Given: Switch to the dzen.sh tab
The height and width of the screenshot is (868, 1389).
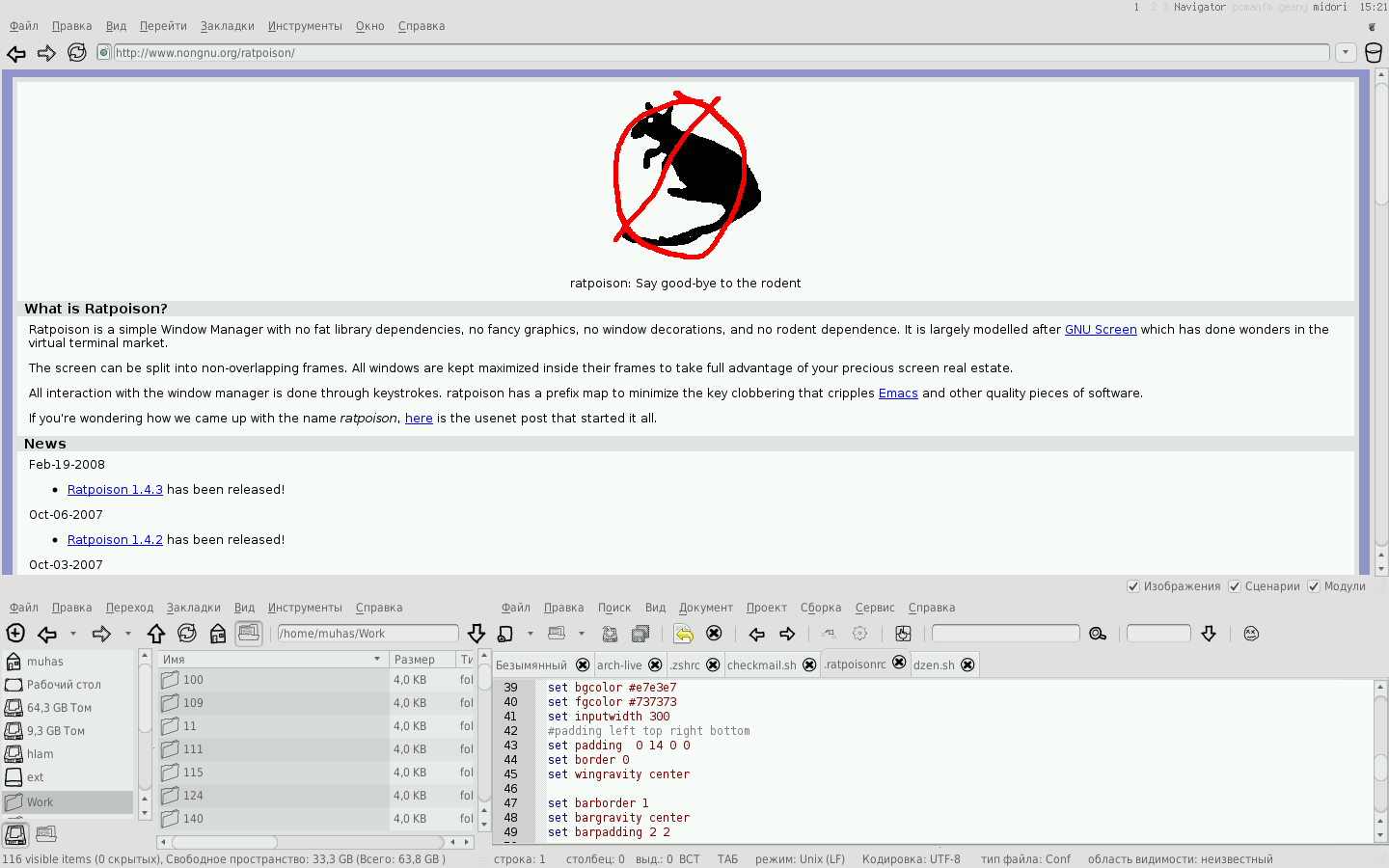Looking at the screenshot, I should coord(934,665).
